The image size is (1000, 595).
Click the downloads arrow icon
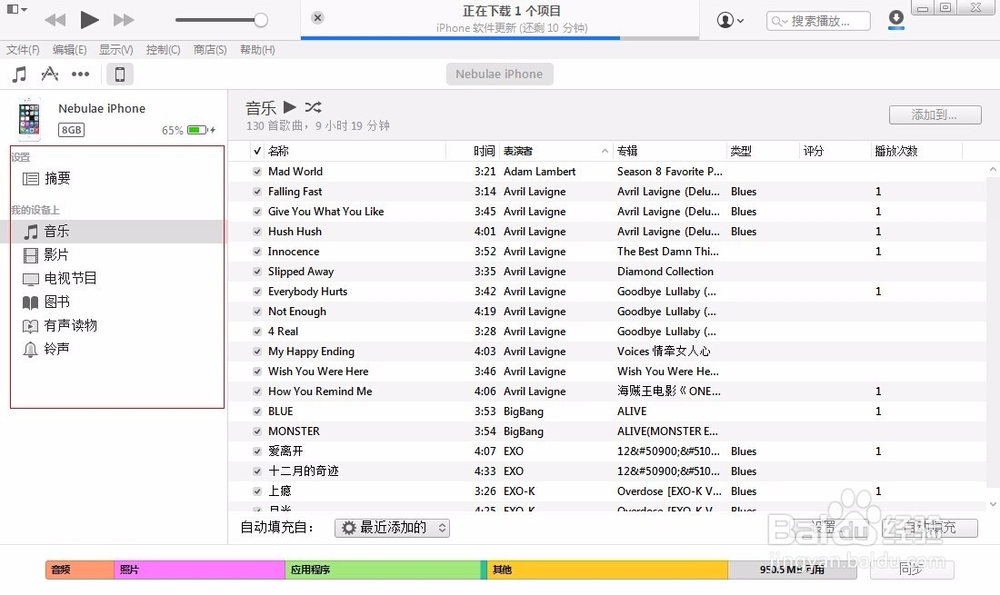click(896, 19)
